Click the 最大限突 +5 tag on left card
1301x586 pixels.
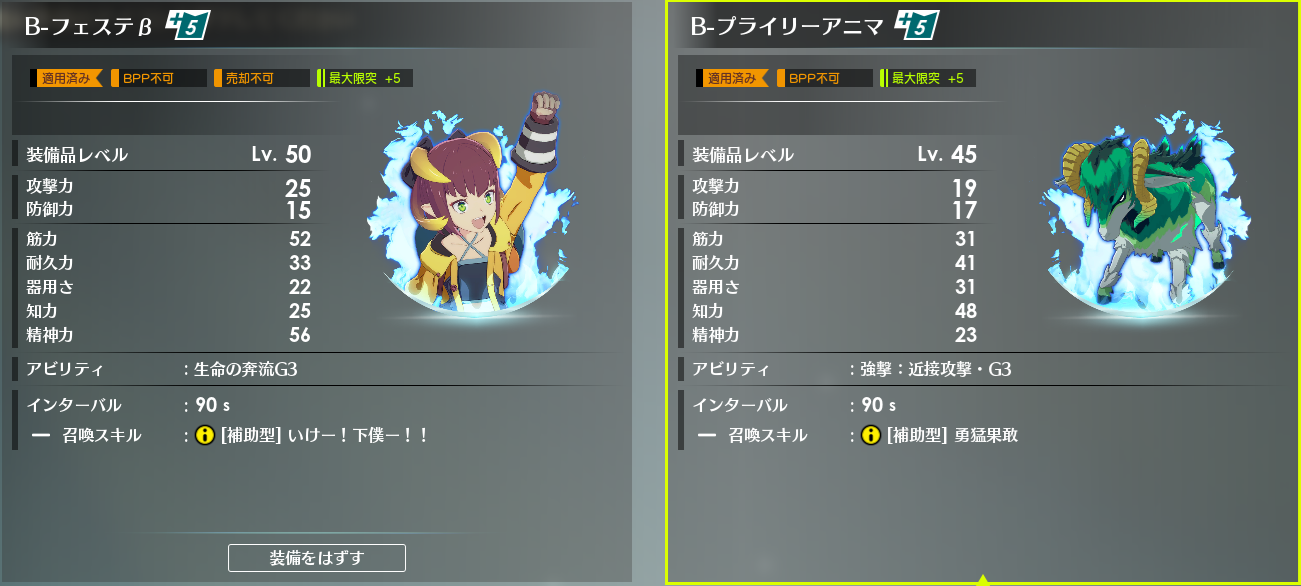click(364, 78)
